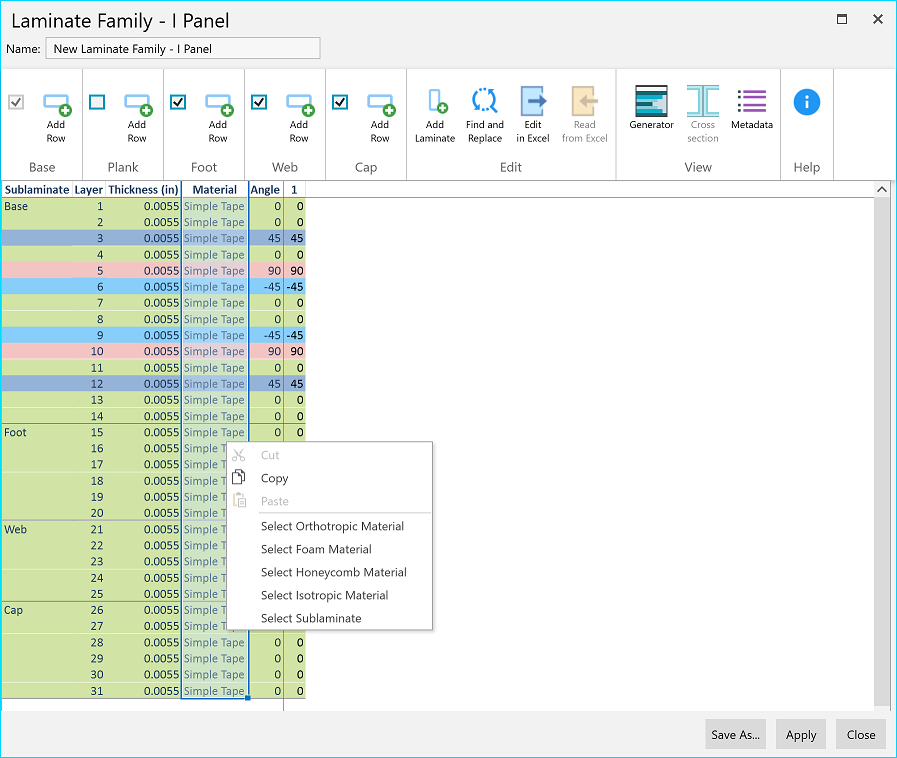Click the vertical scrollbar track
Viewport: 897px width, 758px height.
[882, 451]
